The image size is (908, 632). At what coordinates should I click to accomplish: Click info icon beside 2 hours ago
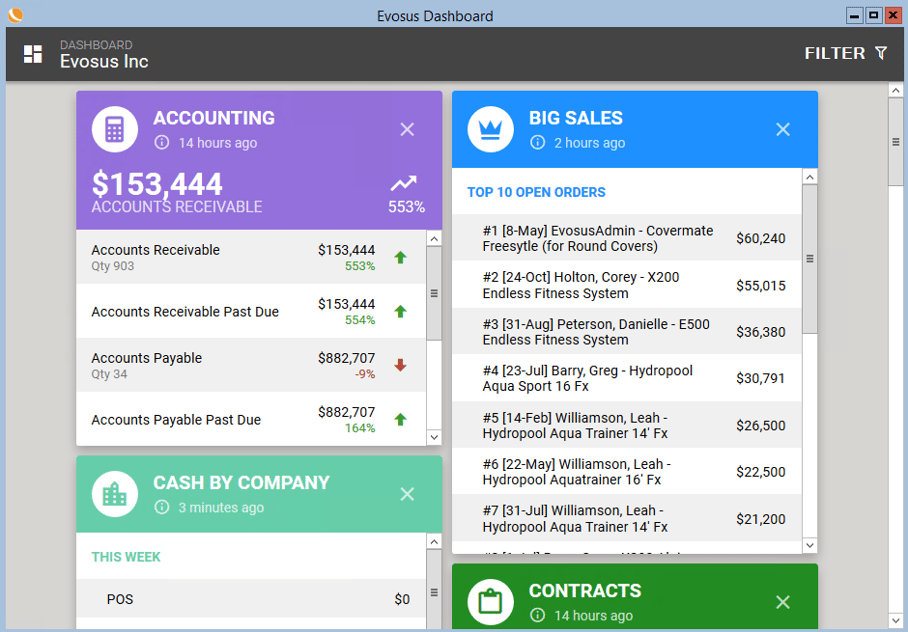537,143
